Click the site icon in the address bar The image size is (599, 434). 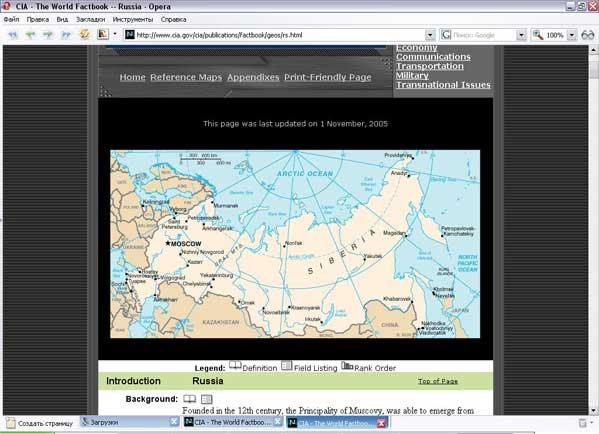[x=130, y=35]
